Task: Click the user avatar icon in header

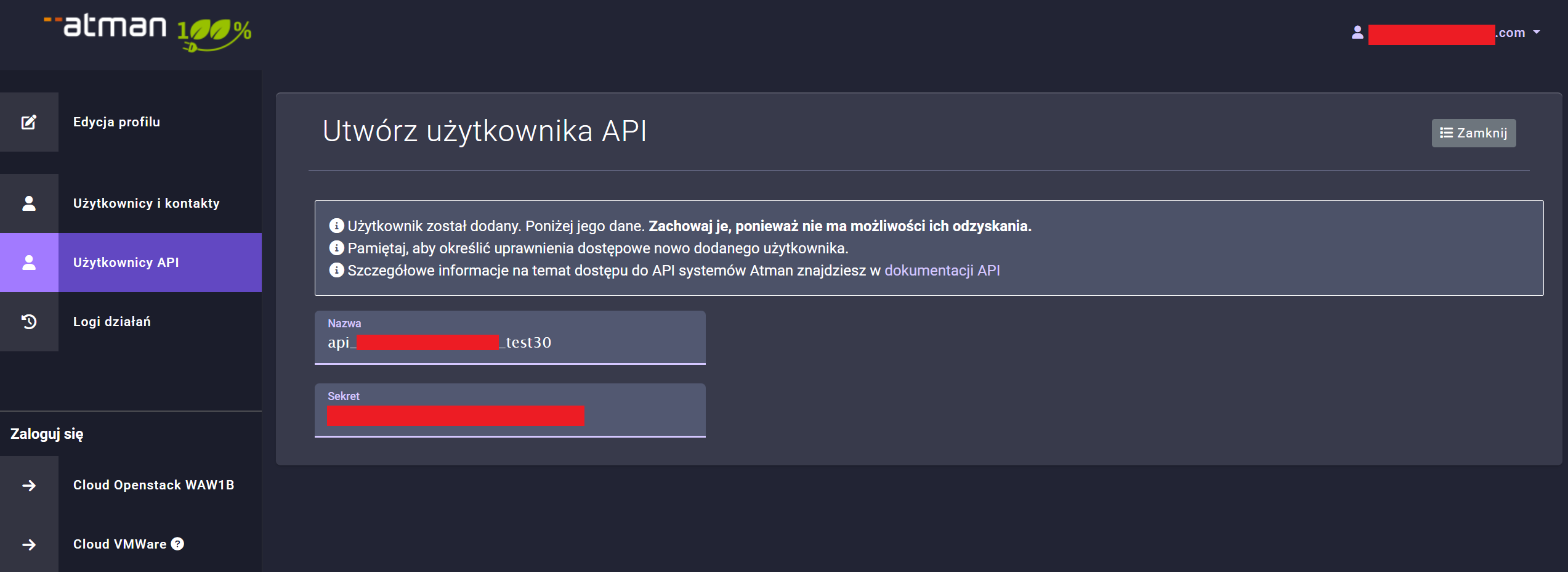Action: point(1357,33)
